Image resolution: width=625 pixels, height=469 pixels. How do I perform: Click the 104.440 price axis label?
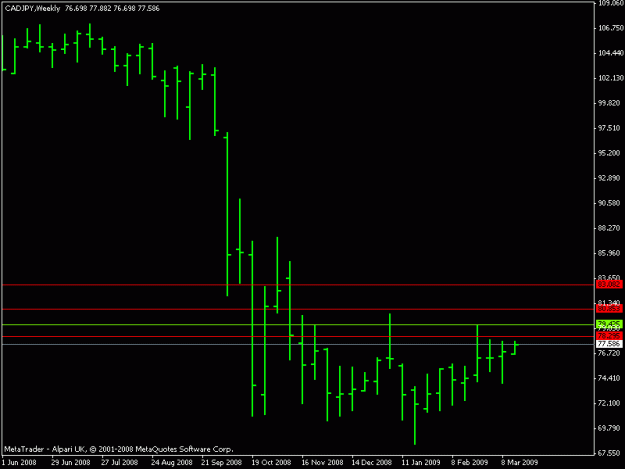click(609, 53)
